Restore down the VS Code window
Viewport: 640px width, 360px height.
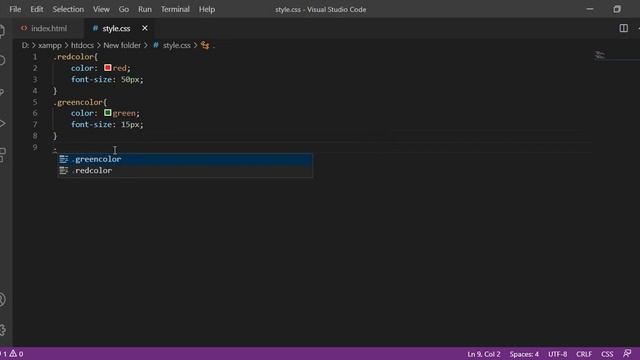tap(617, 9)
